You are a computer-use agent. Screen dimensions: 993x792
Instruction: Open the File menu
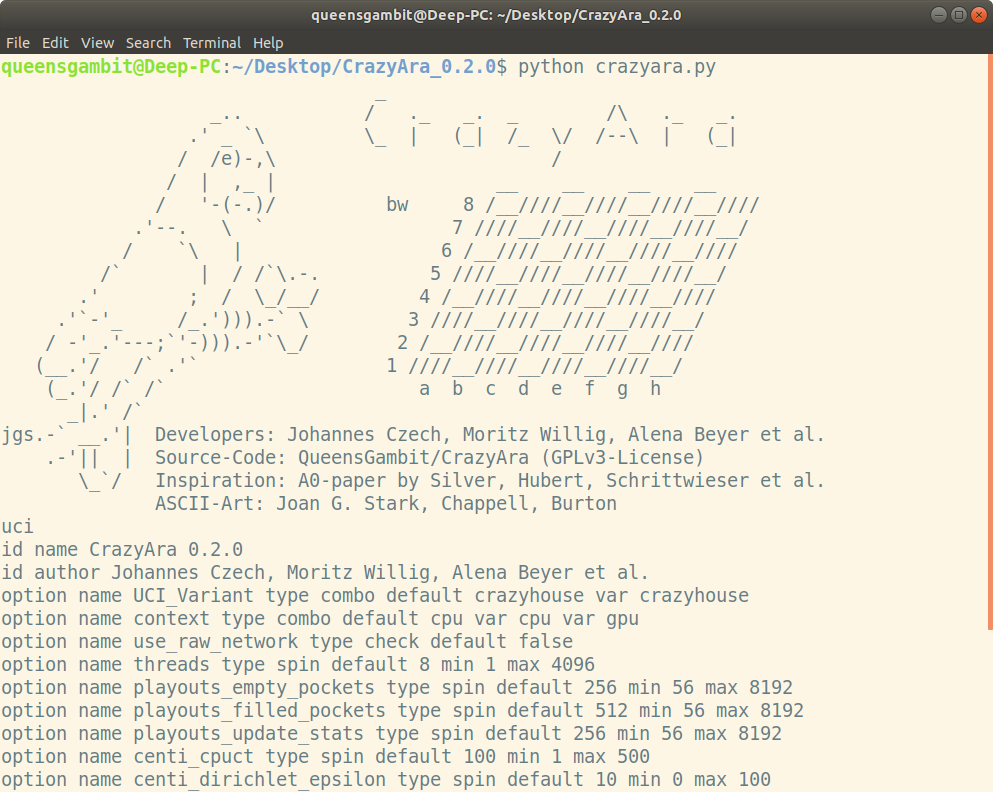click(x=17, y=43)
